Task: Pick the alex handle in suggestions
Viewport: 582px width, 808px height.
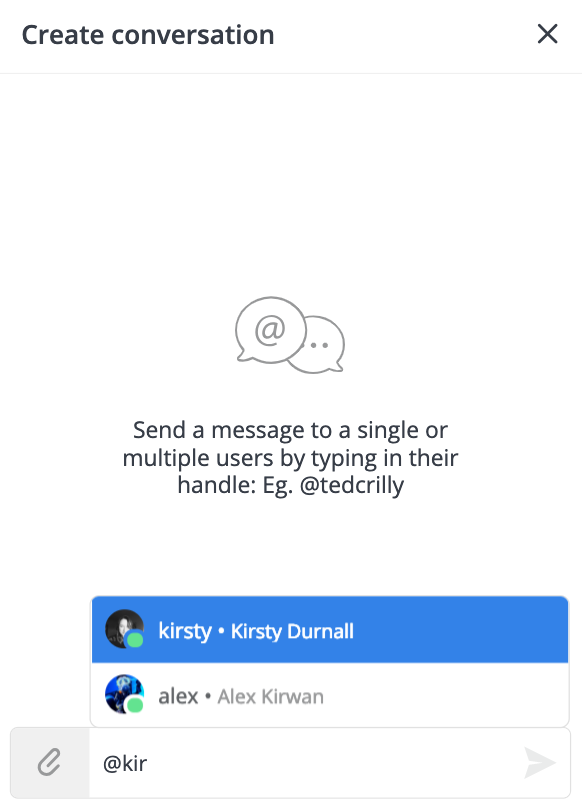Action: [178, 697]
